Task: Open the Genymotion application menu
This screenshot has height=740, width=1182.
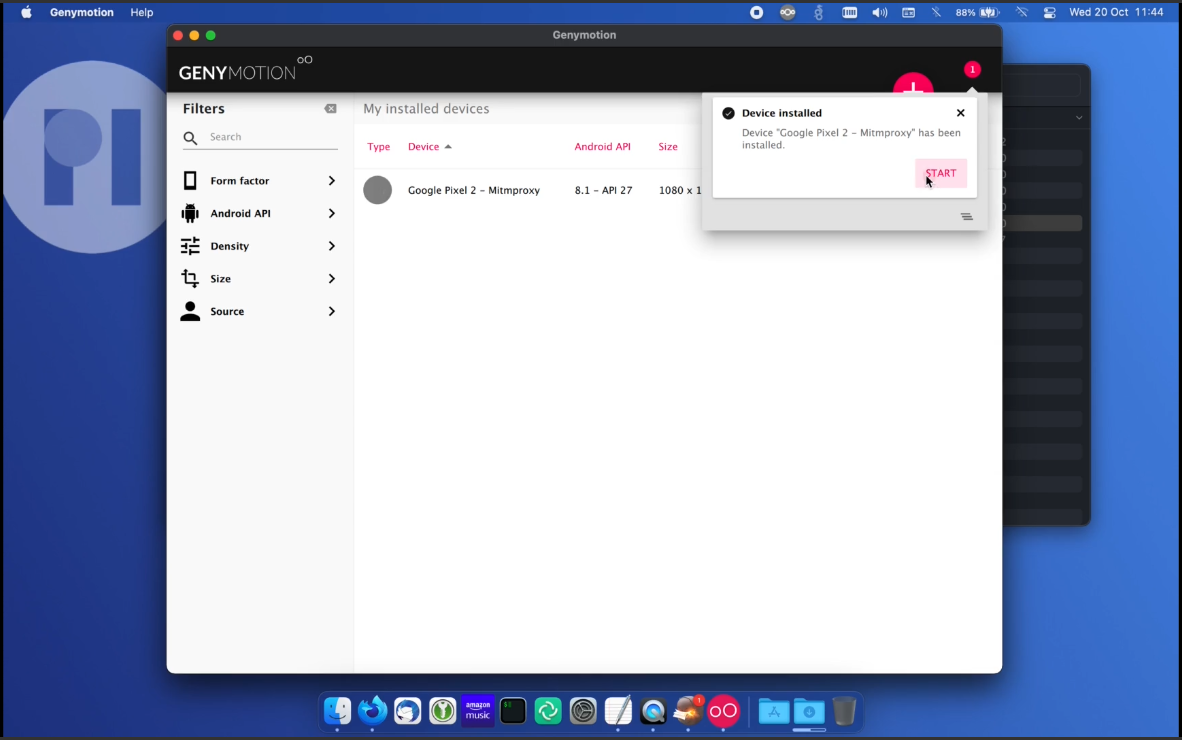Action: (82, 12)
